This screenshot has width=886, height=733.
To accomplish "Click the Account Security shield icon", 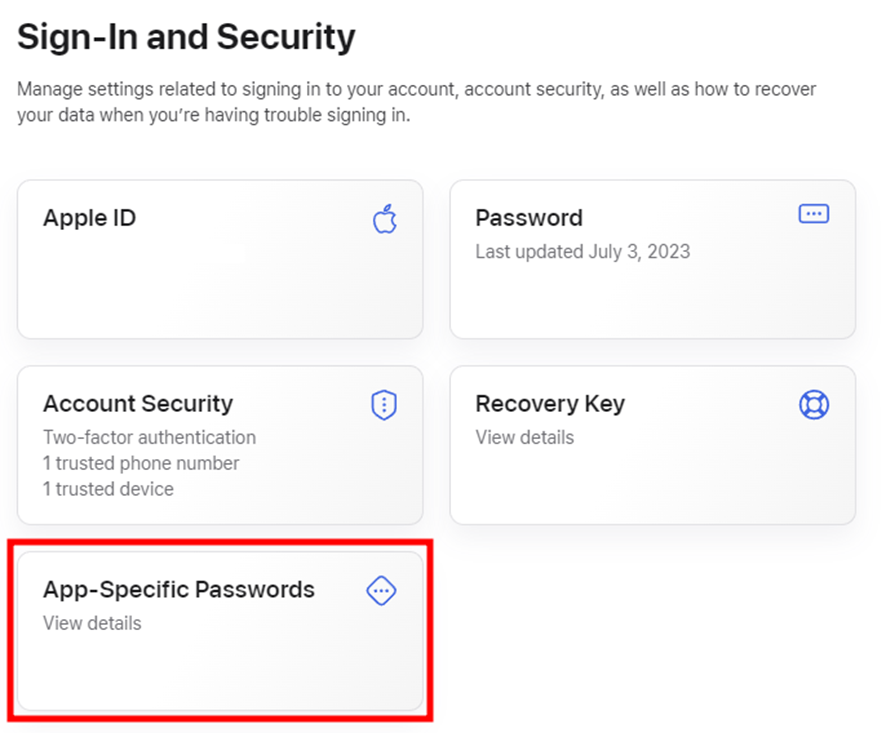I will pyautogui.click(x=384, y=405).
